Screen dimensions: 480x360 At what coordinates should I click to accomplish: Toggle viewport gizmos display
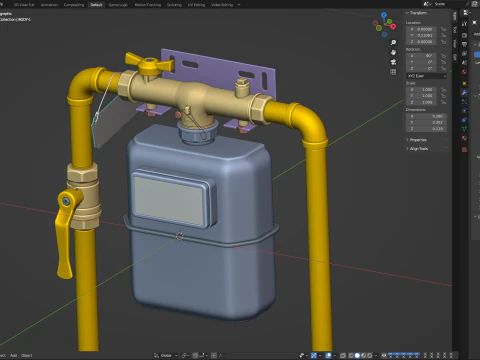coord(314,355)
